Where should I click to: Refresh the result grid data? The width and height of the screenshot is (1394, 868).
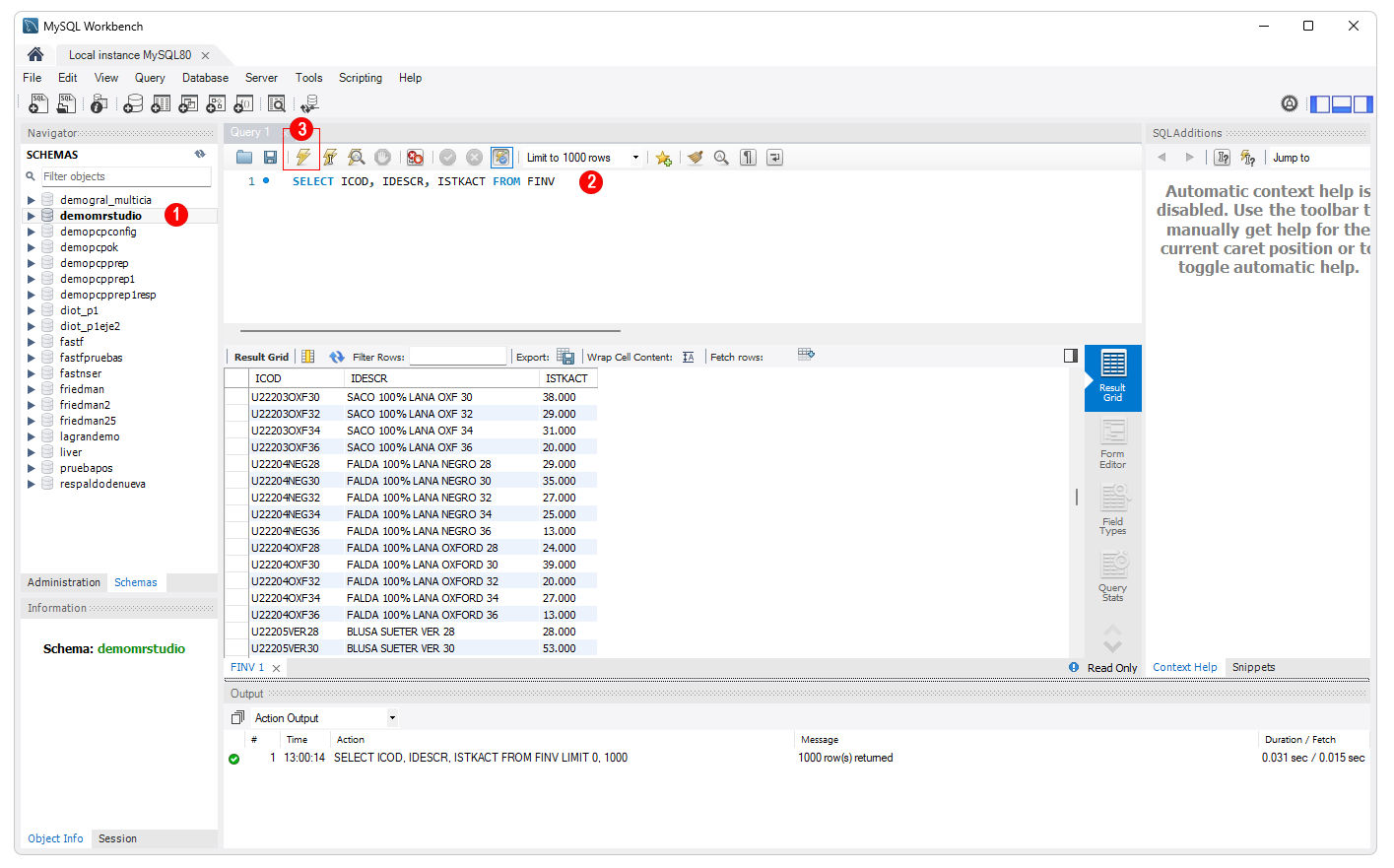click(x=337, y=357)
